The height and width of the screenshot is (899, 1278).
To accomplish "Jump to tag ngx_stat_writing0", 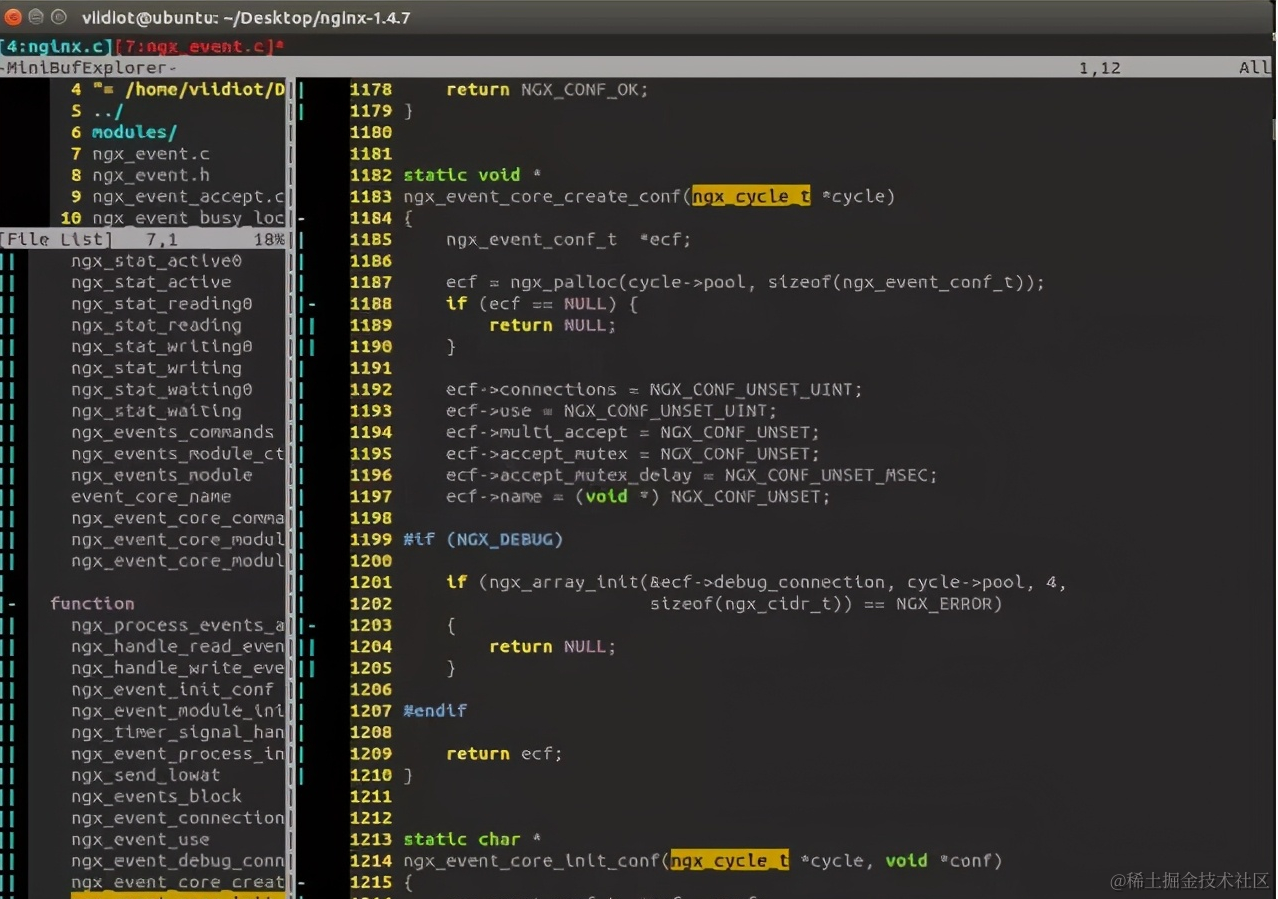I will [162, 346].
